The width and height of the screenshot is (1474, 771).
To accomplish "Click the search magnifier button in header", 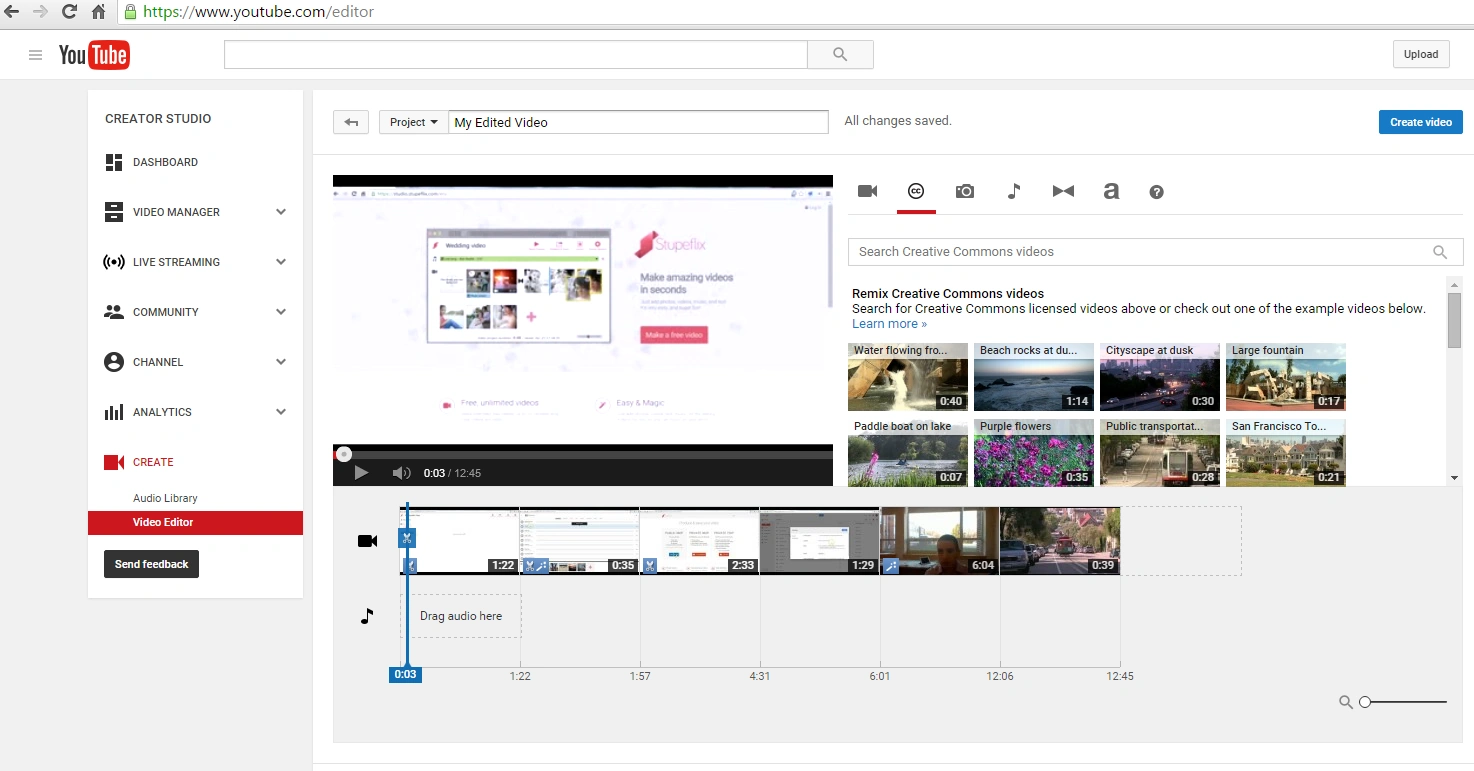I will 840,55.
